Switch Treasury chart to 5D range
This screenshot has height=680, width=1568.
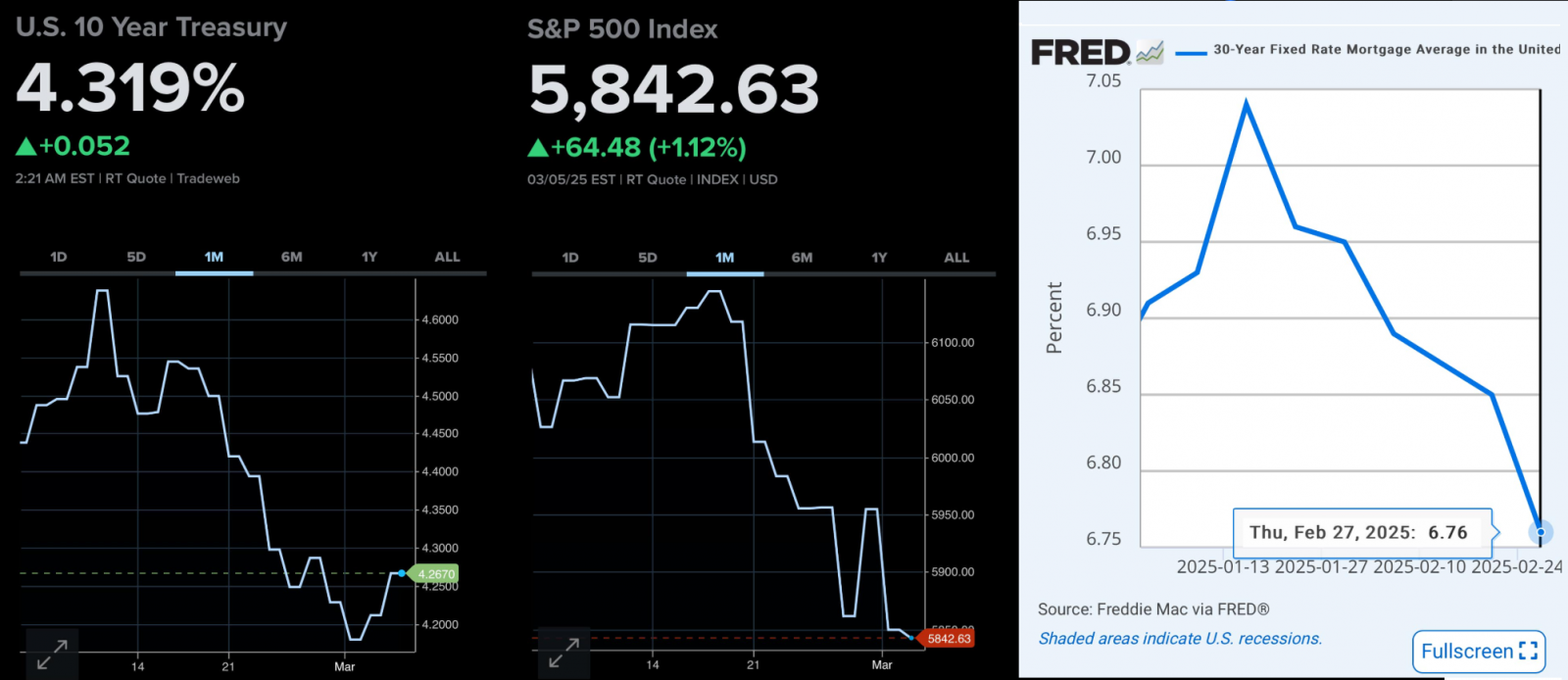[136, 257]
